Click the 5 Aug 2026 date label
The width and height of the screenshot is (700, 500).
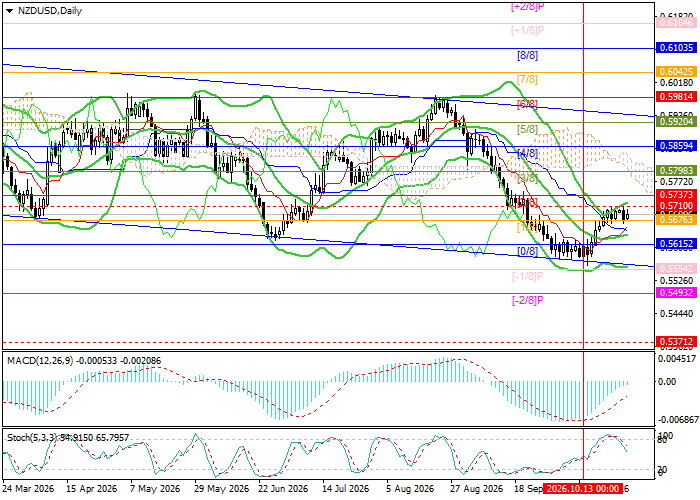[410, 489]
